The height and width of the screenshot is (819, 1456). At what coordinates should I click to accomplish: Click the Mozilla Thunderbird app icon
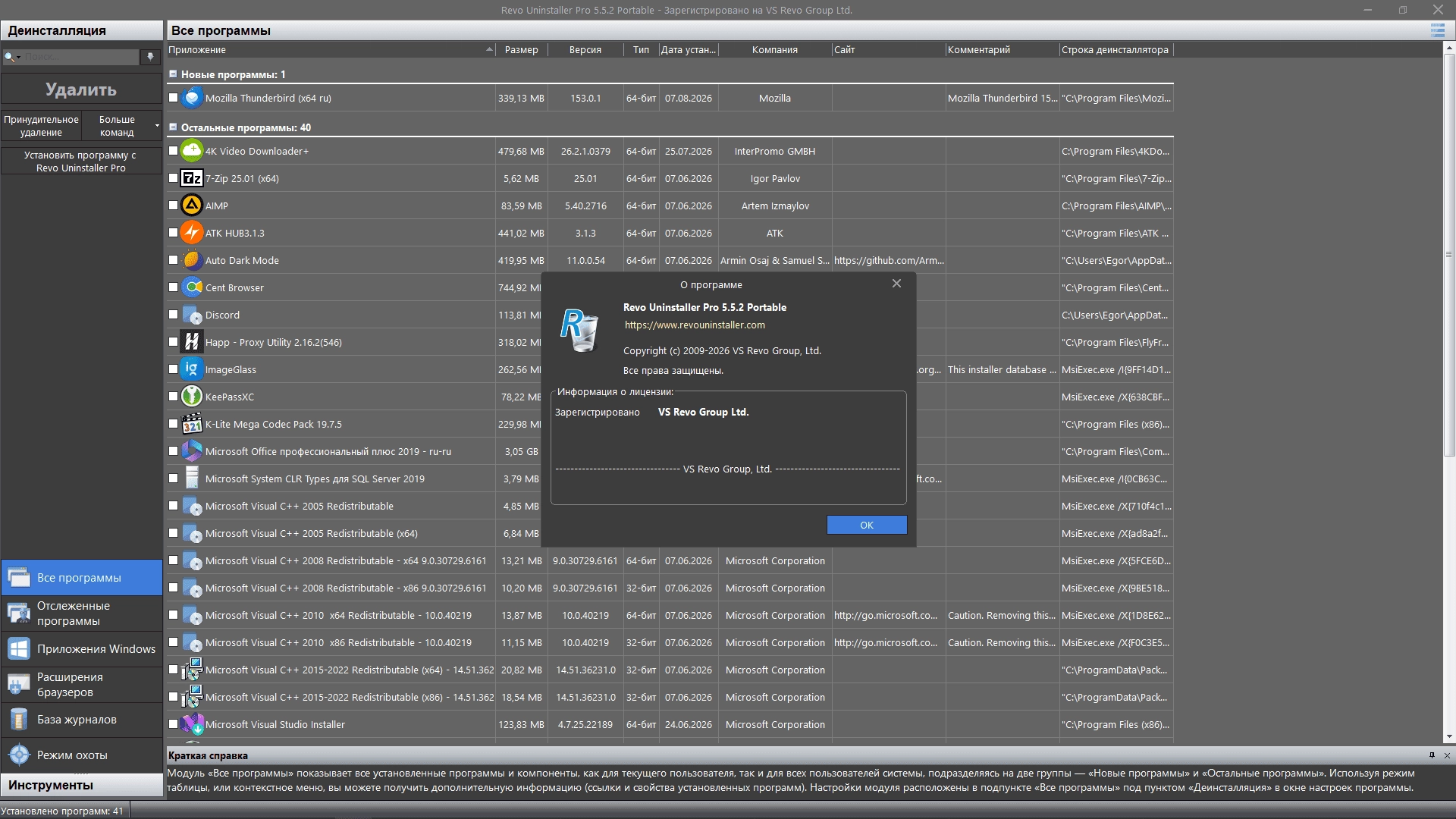tap(192, 98)
